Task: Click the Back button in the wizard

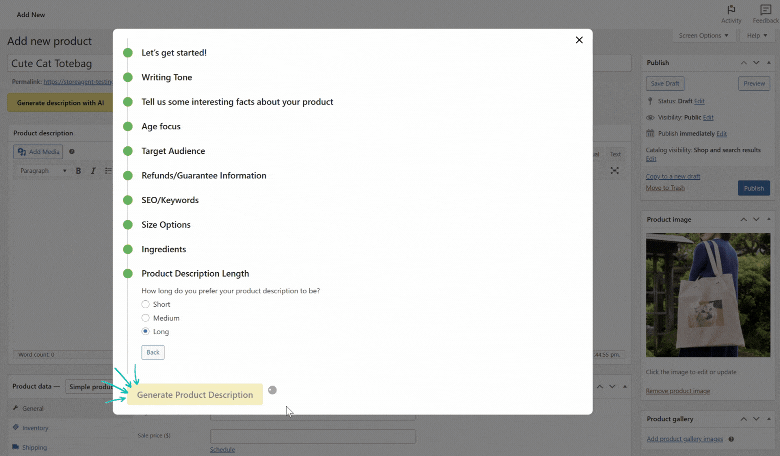Action: point(153,352)
